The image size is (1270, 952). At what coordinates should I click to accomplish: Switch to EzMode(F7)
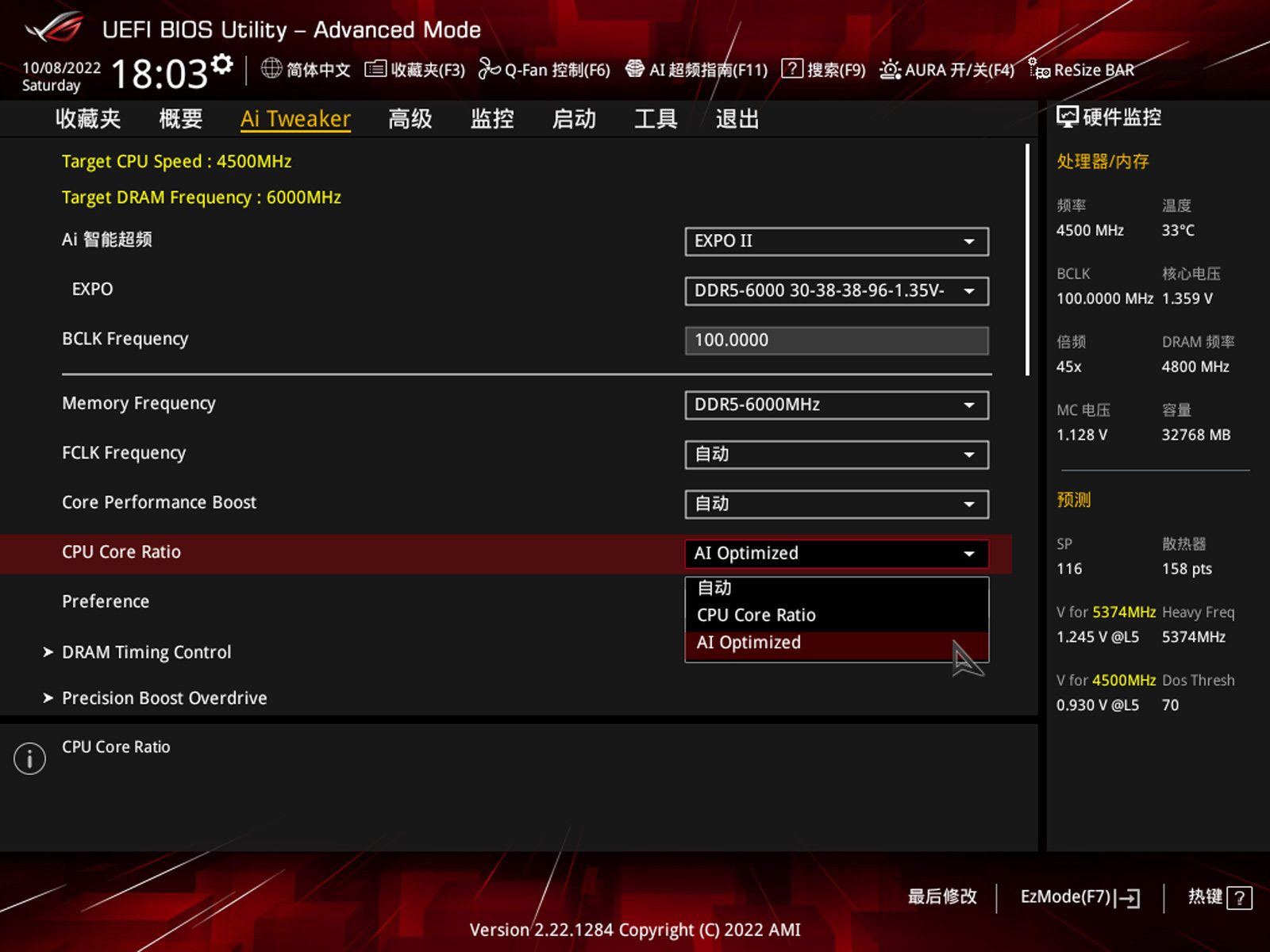pyautogui.click(x=1080, y=897)
